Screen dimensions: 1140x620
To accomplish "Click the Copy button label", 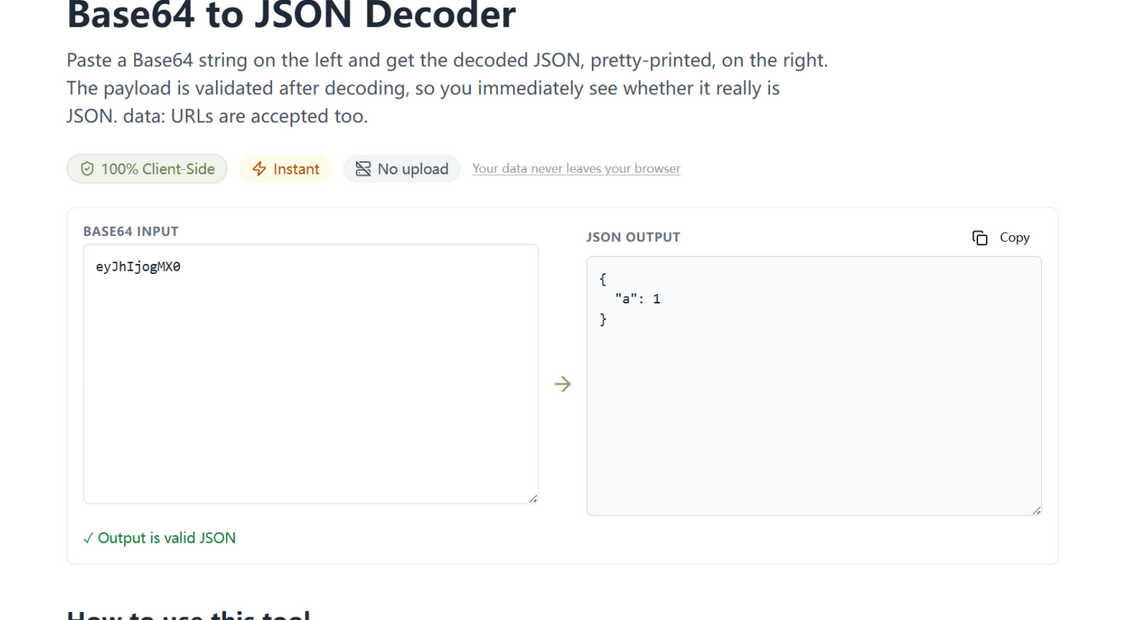I will pyautogui.click(x=1014, y=238).
